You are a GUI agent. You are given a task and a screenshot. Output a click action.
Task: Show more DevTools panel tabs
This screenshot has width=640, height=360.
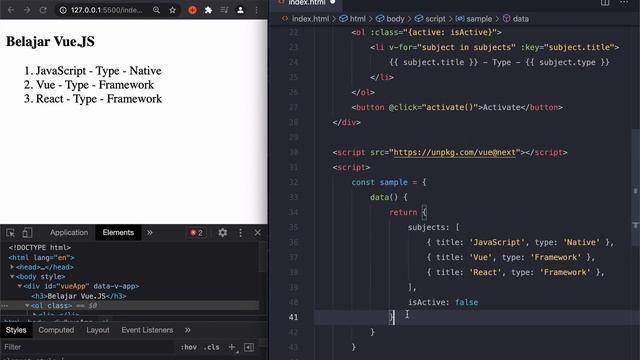click(x=150, y=233)
